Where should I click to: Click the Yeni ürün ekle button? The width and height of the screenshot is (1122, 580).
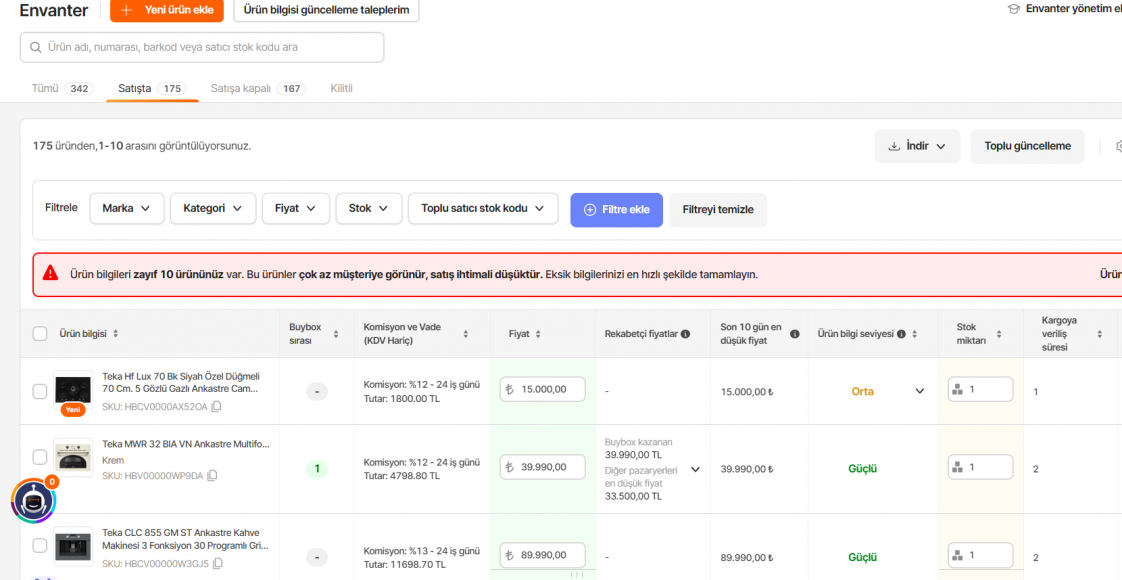167,10
